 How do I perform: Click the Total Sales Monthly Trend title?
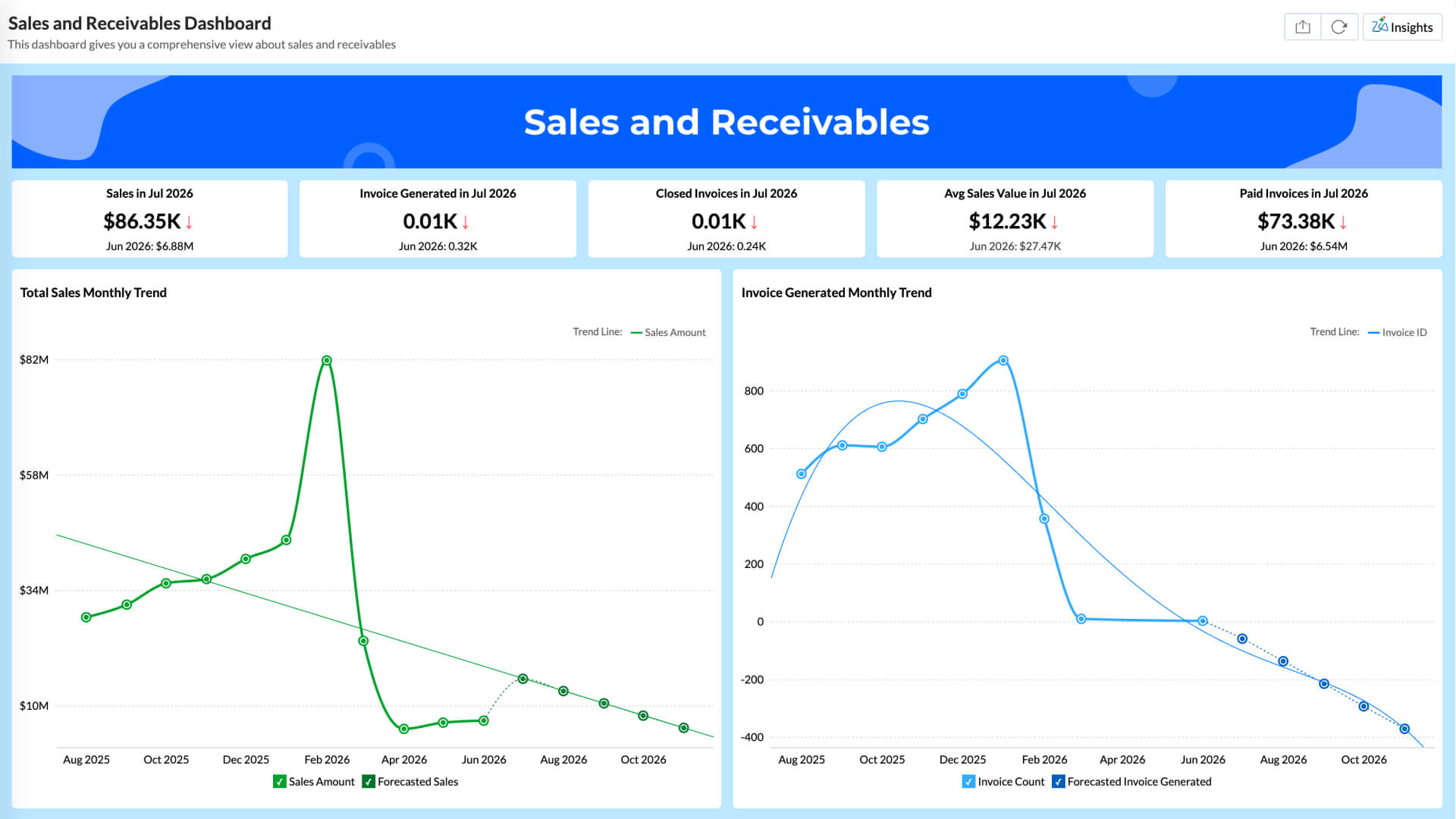pos(93,293)
